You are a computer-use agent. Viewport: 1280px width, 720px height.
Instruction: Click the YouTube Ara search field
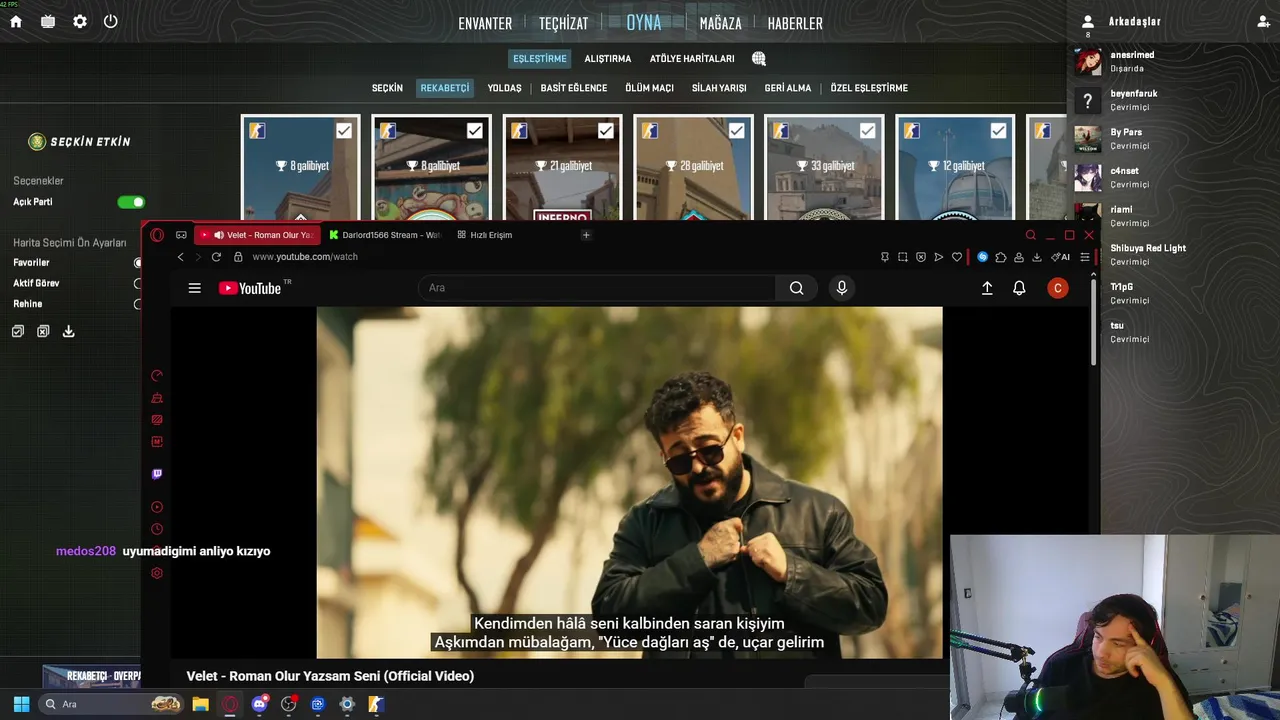point(597,288)
